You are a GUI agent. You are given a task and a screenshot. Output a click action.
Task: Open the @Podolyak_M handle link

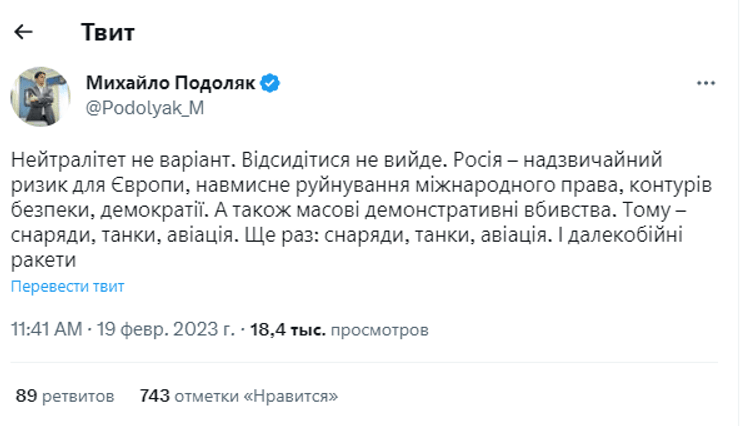[x=145, y=109]
